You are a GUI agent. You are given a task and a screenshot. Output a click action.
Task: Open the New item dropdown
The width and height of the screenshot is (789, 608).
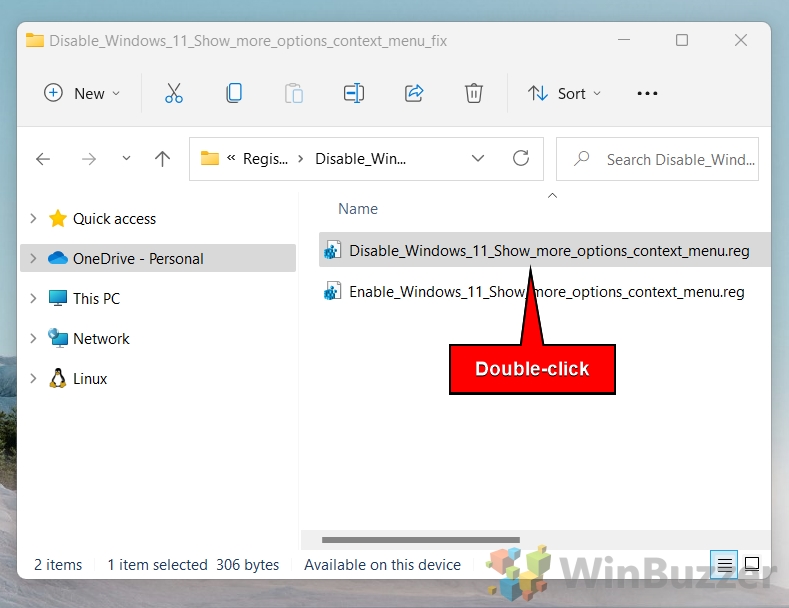[82, 94]
